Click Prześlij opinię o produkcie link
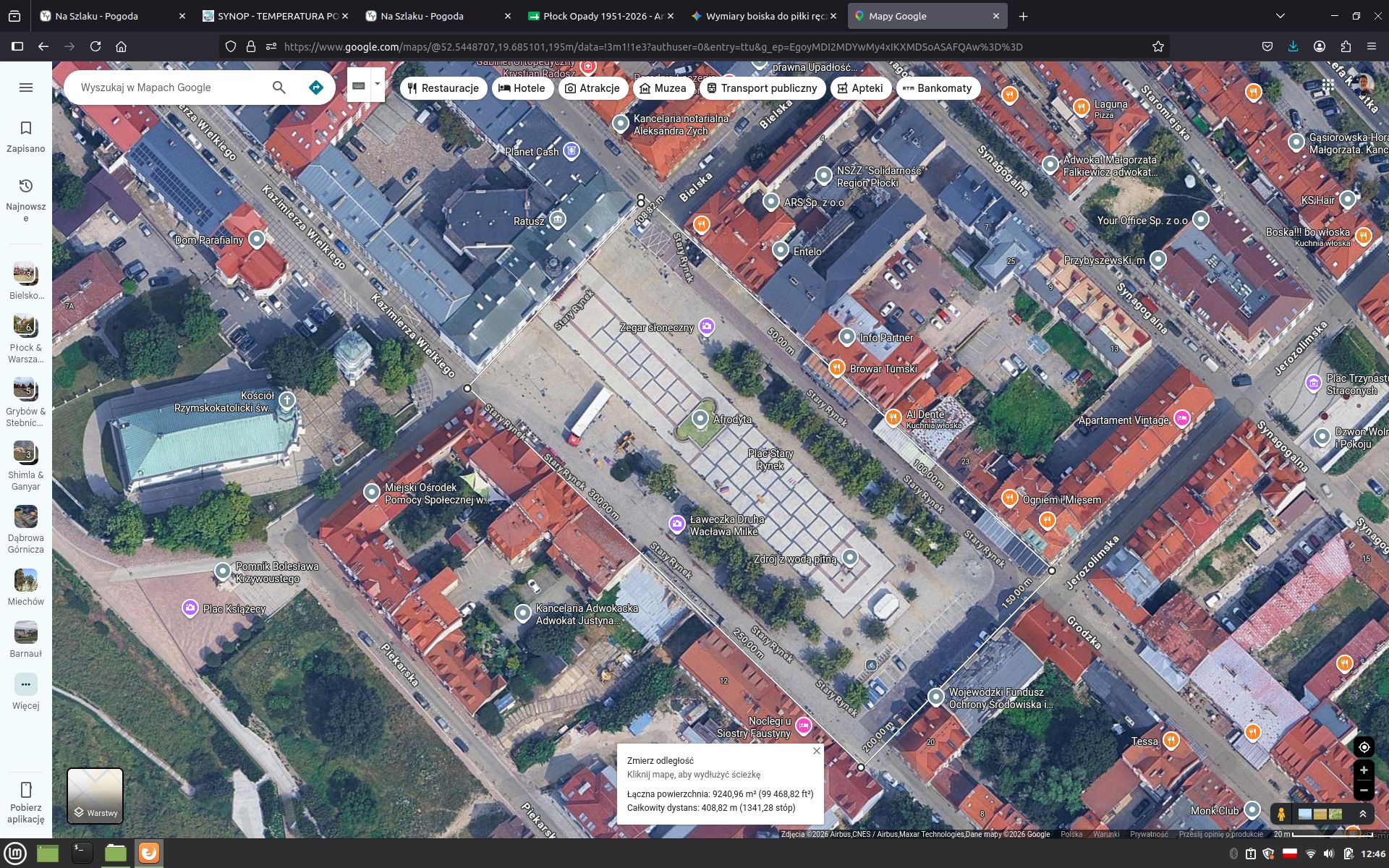The height and width of the screenshot is (868, 1389). [x=1220, y=834]
